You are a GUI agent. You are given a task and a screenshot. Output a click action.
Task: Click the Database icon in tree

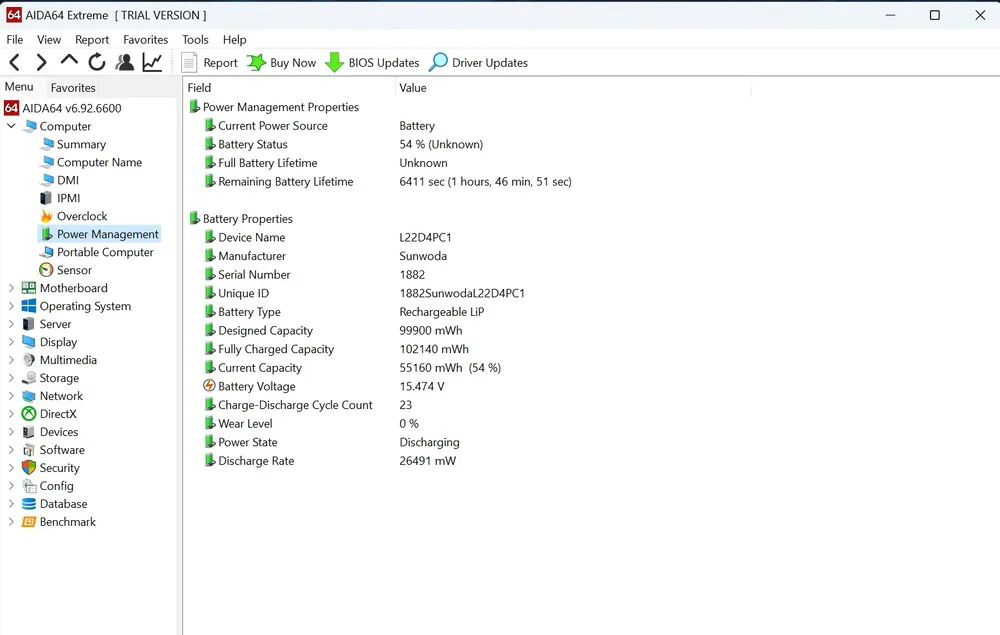click(x=29, y=504)
